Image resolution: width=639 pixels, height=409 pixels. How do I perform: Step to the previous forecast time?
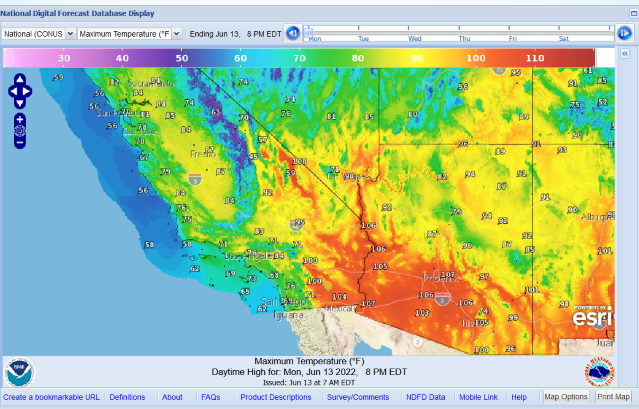293,33
